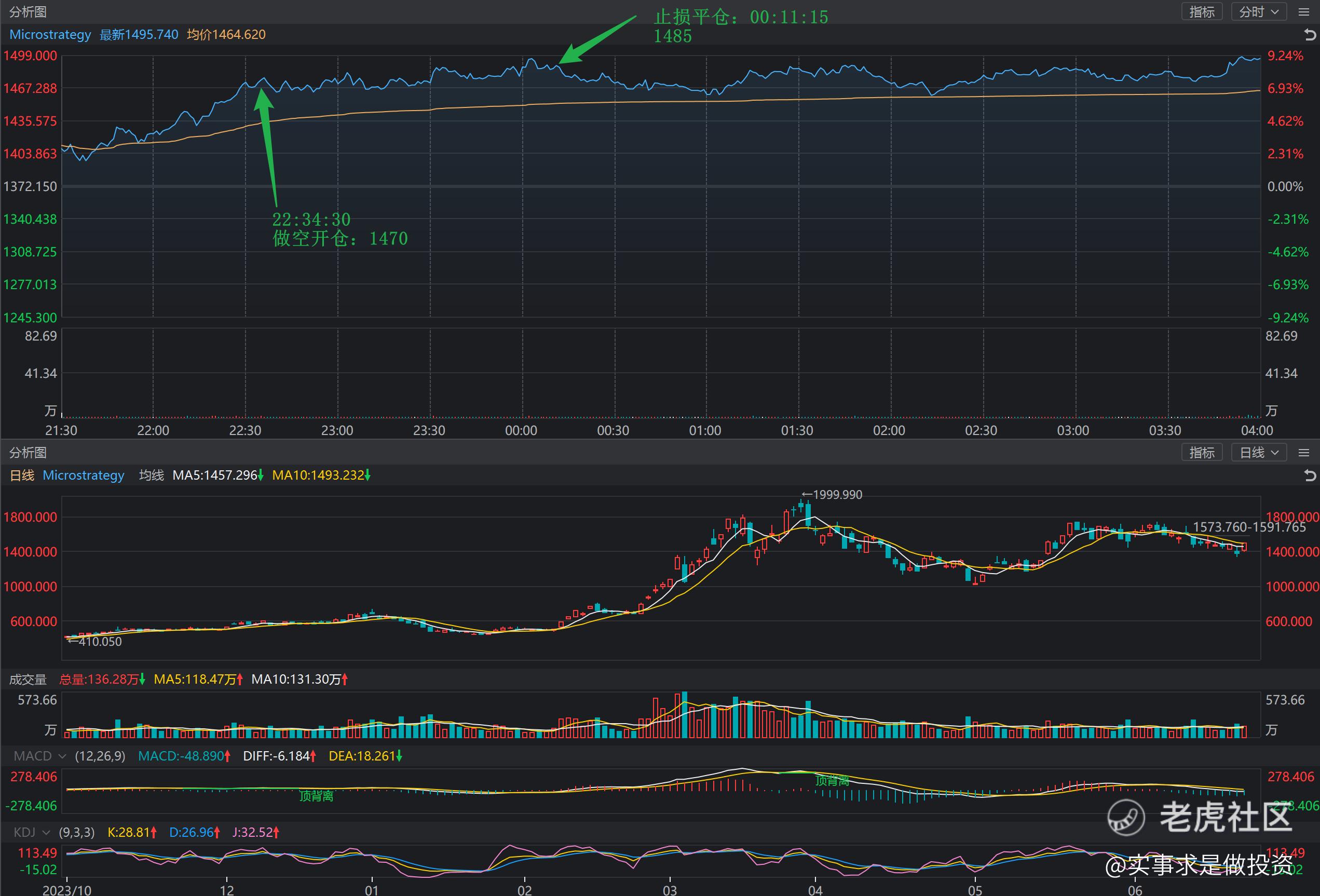This screenshot has width=1320, height=896.
Task: Open the 日线 period dropdown
Action: point(1259,453)
